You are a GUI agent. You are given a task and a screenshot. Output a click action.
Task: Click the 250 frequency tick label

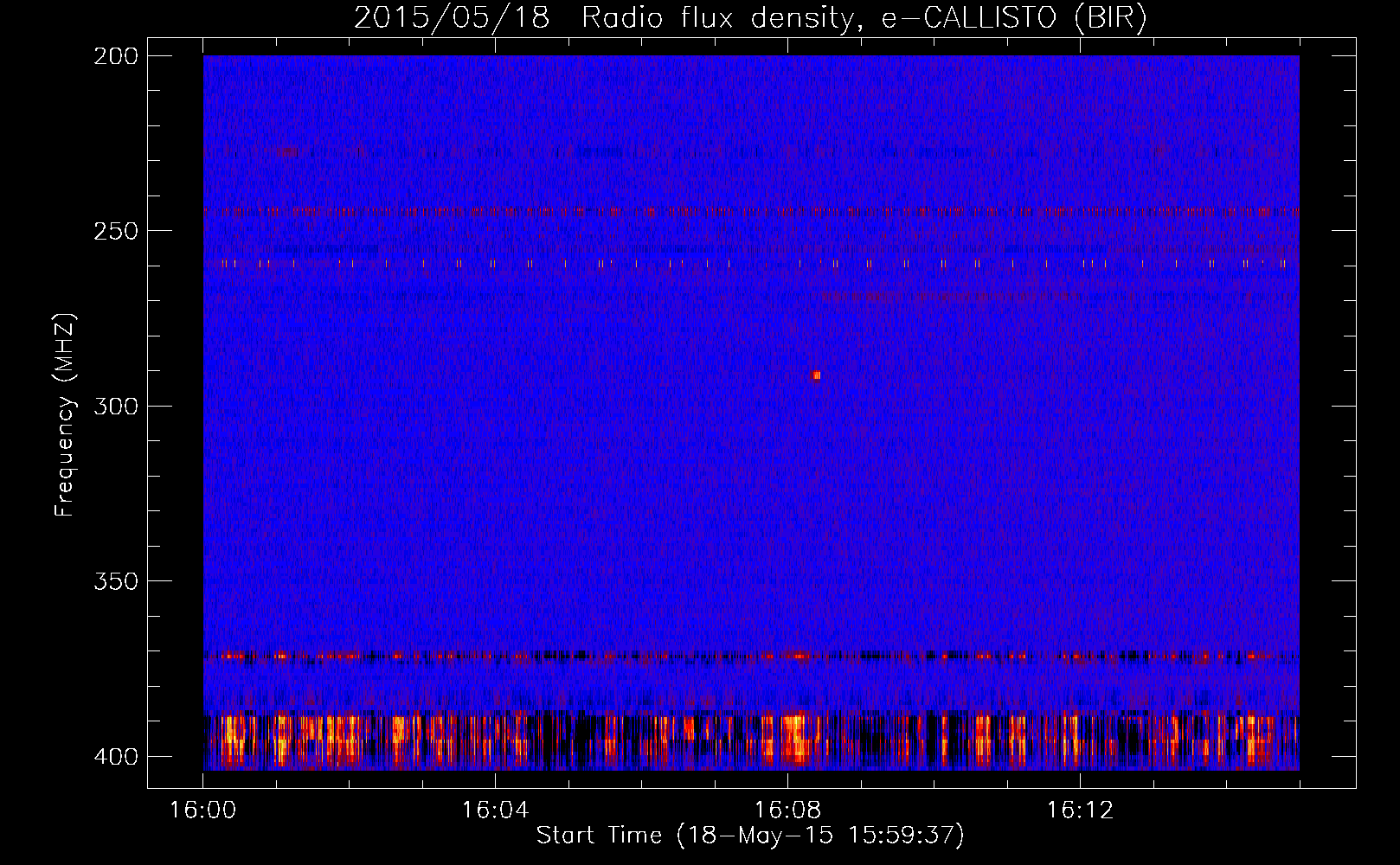pyautogui.click(x=116, y=231)
